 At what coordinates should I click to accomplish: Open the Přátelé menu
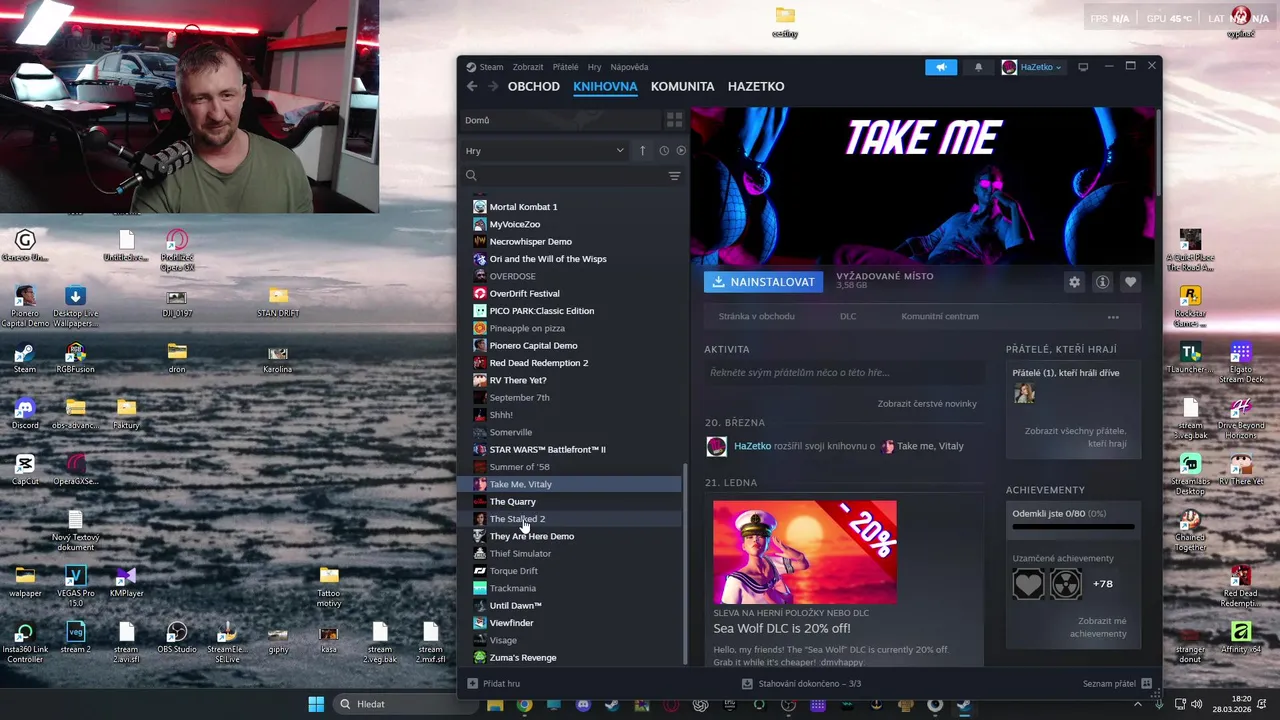pyautogui.click(x=565, y=67)
